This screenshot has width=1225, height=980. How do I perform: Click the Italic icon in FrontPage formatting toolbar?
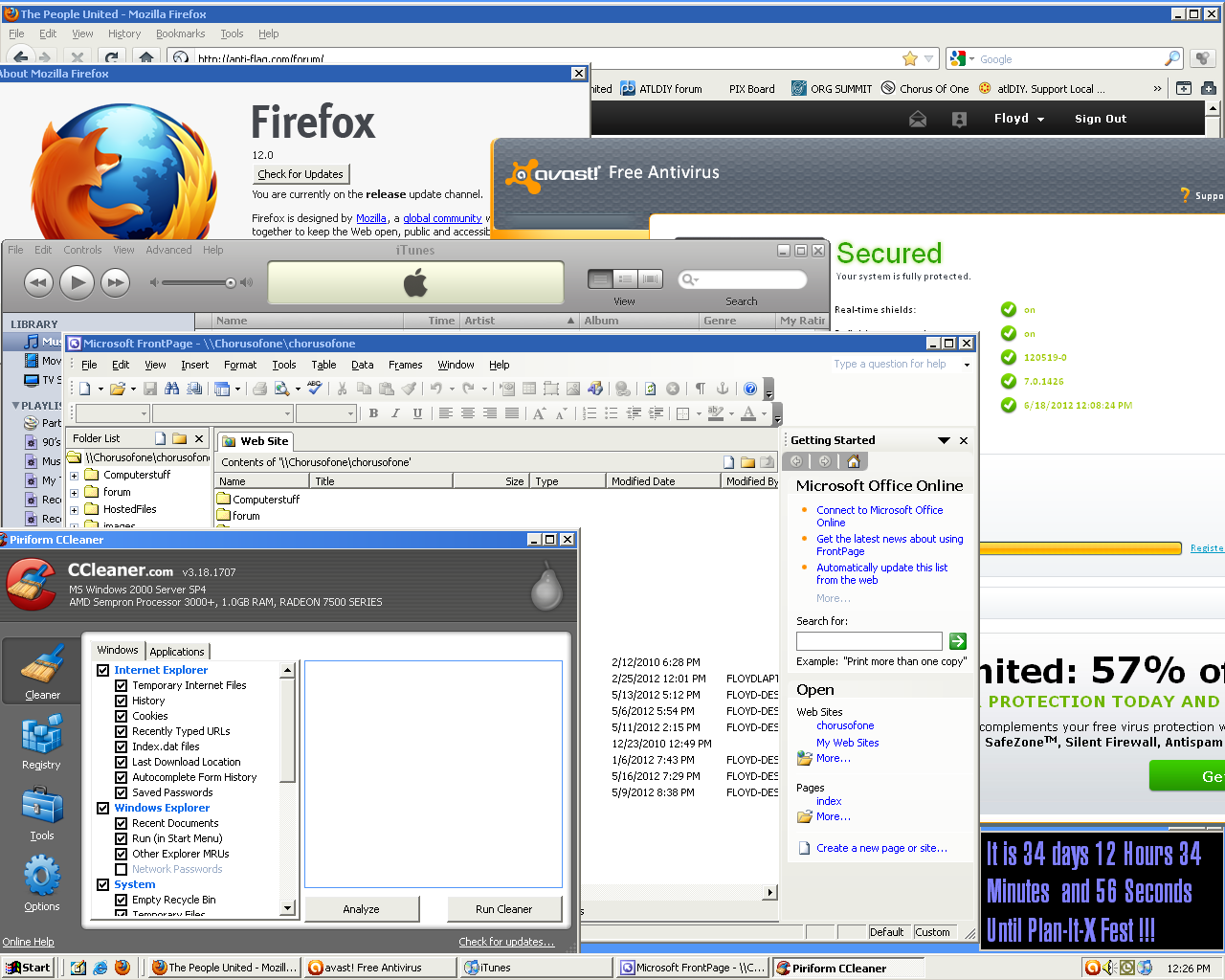click(x=395, y=413)
